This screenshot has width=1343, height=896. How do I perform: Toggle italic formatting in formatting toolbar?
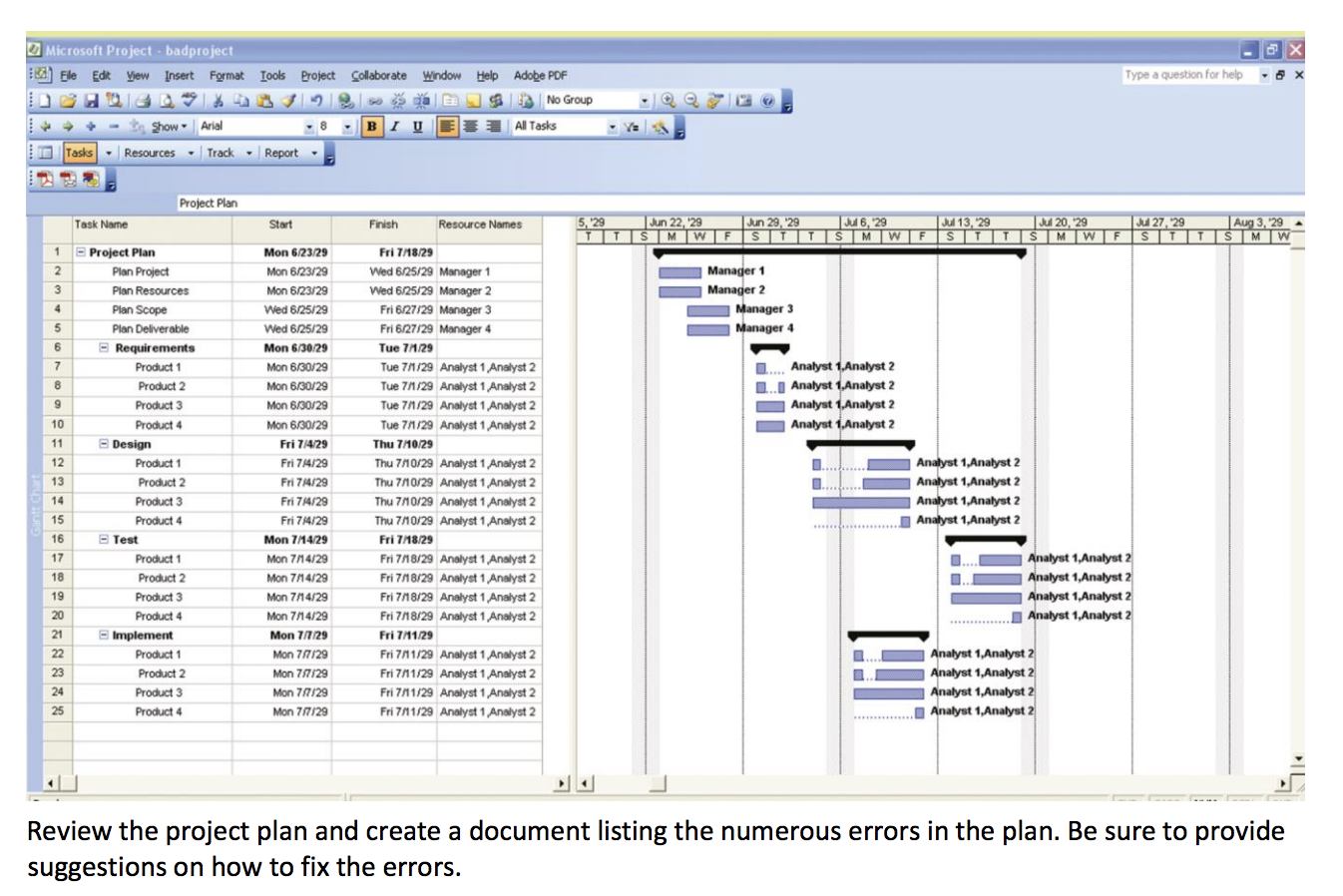(x=395, y=126)
